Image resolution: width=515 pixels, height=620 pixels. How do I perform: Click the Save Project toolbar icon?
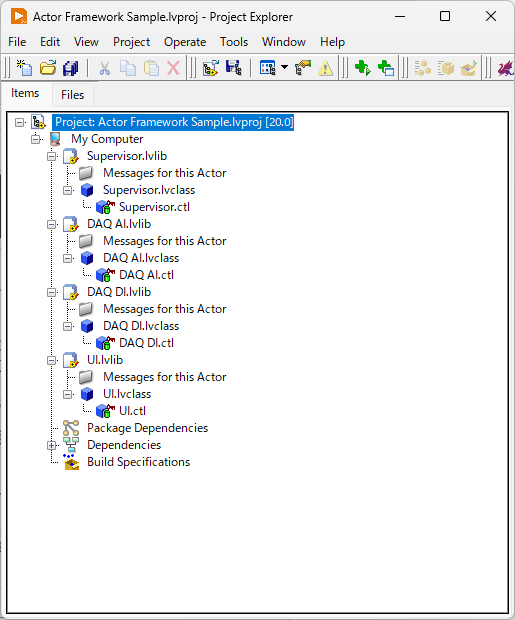[x=233, y=68]
